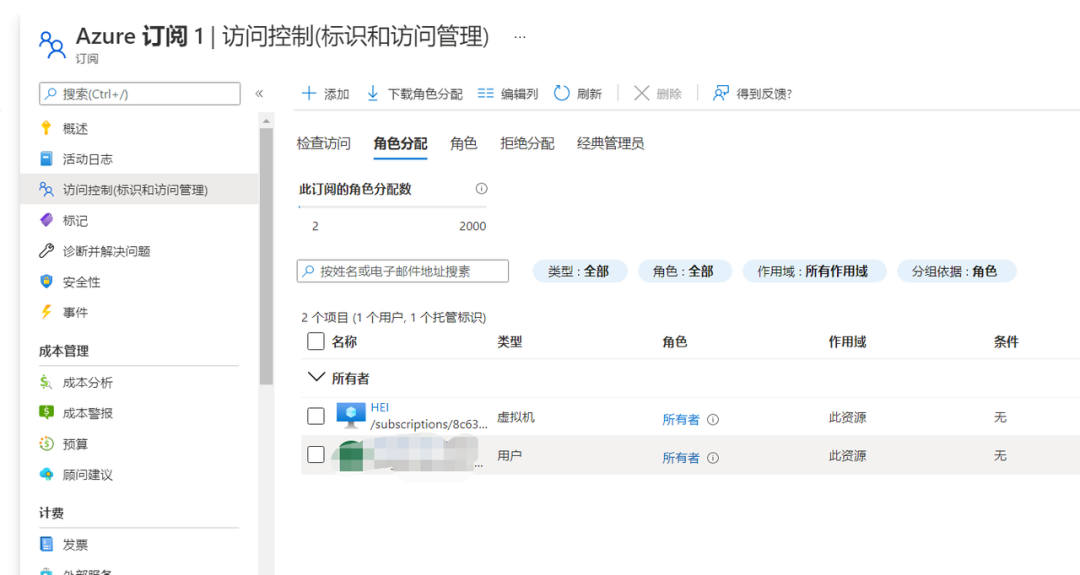Click the 成本警报 green alert icon

coord(46,412)
